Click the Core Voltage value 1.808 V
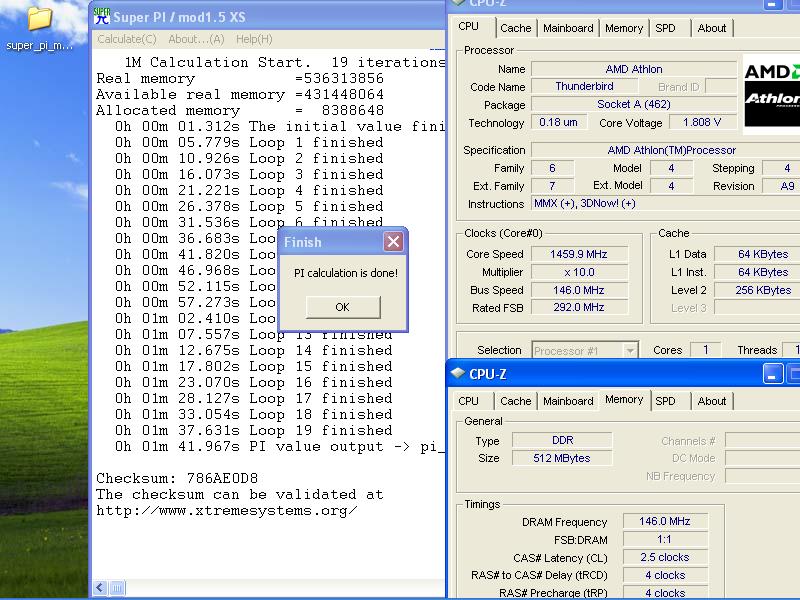Screen dimensions: 800x600 703,122
